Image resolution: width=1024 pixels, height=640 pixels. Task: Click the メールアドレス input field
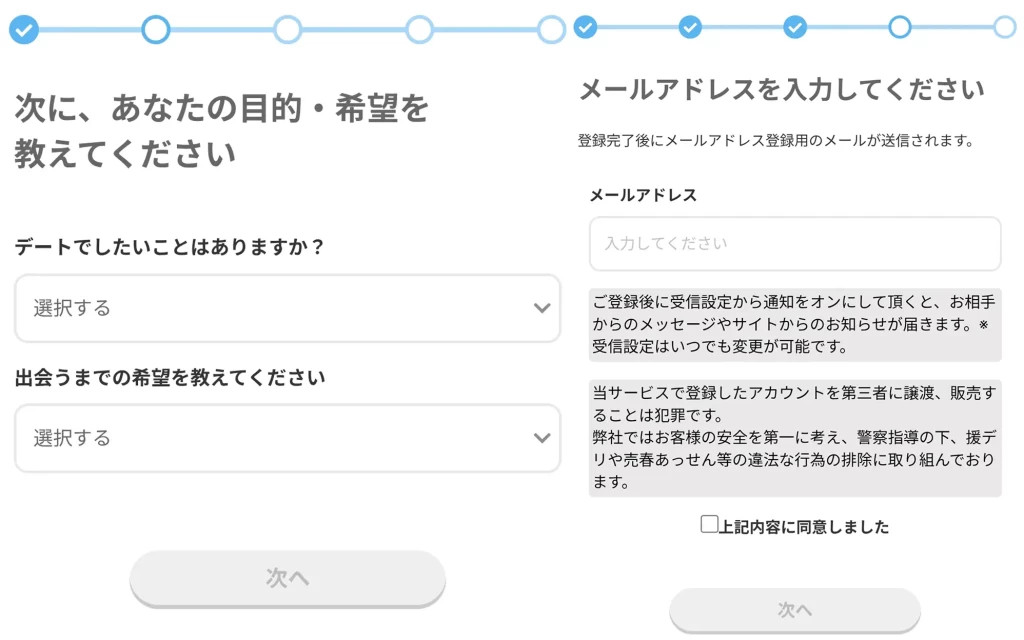pos(795,243)
